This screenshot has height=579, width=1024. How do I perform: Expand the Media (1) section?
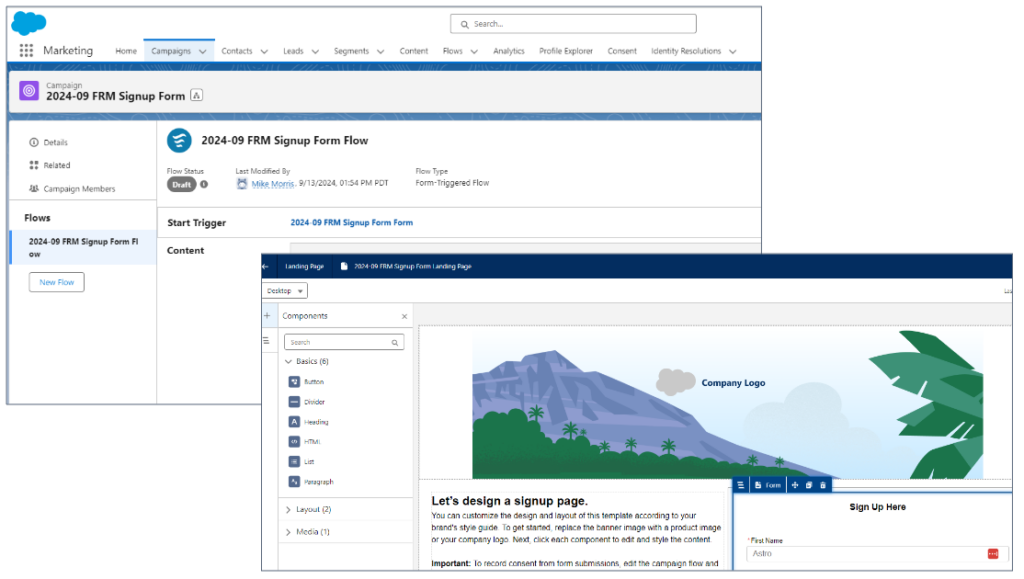pos(289,532)
